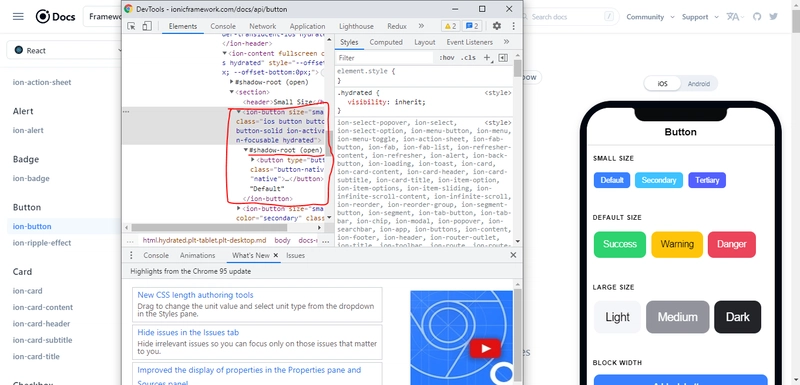Collapse the section node

[x=233, y=92]
